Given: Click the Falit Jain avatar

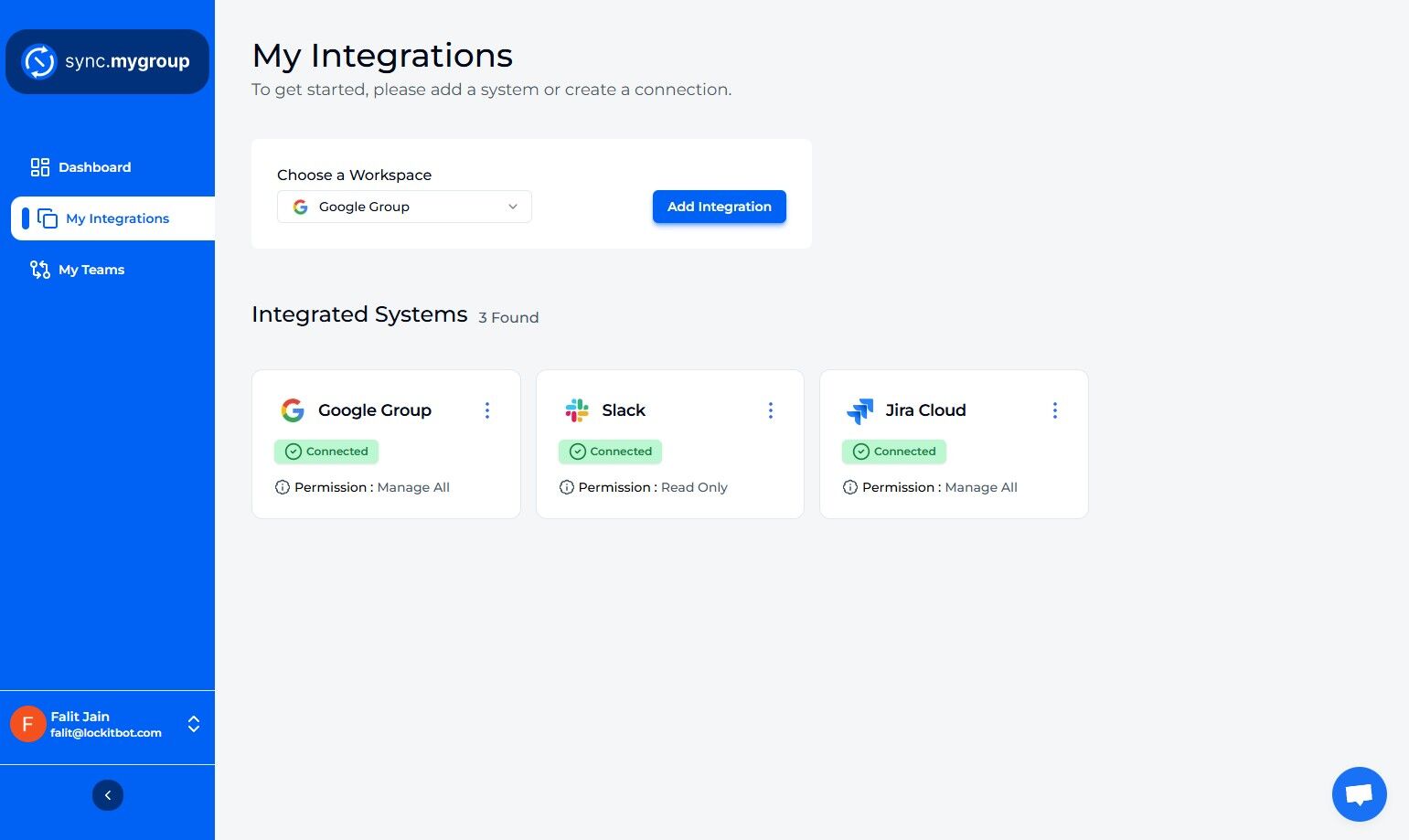Looking at the screenshot, I should [x=27, y=724].
